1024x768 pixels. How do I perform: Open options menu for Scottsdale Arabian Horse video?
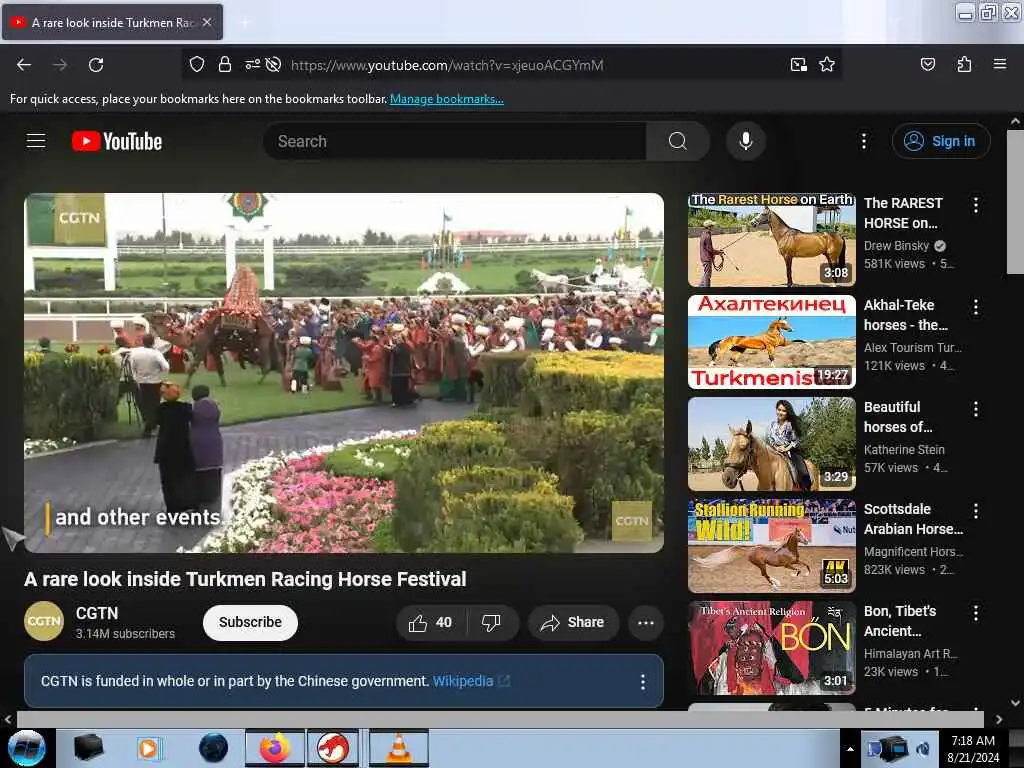click(x=976, y=511)
